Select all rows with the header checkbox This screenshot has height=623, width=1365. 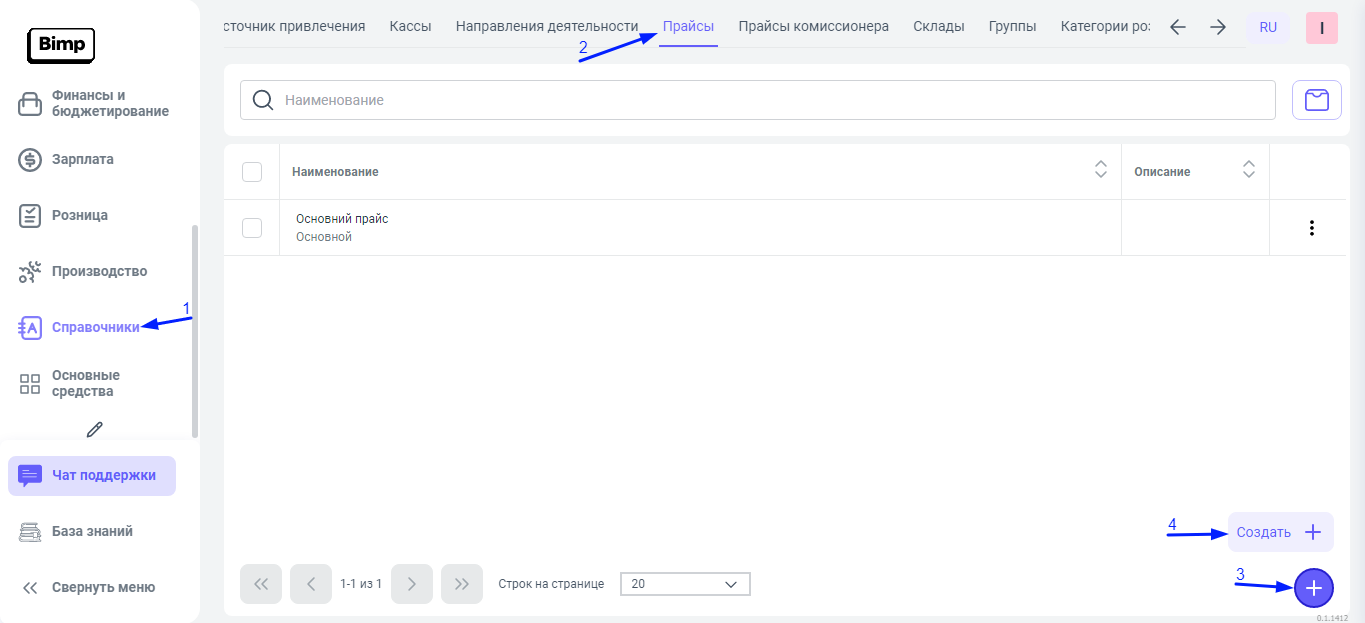(252, 172)
